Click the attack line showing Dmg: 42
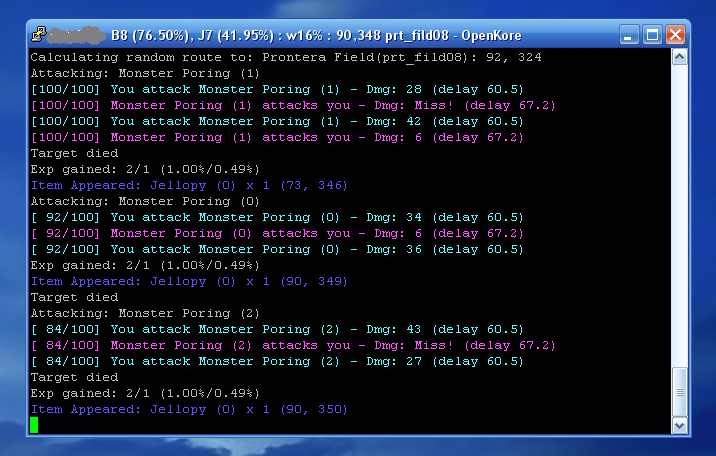 [x=277, y=121]
